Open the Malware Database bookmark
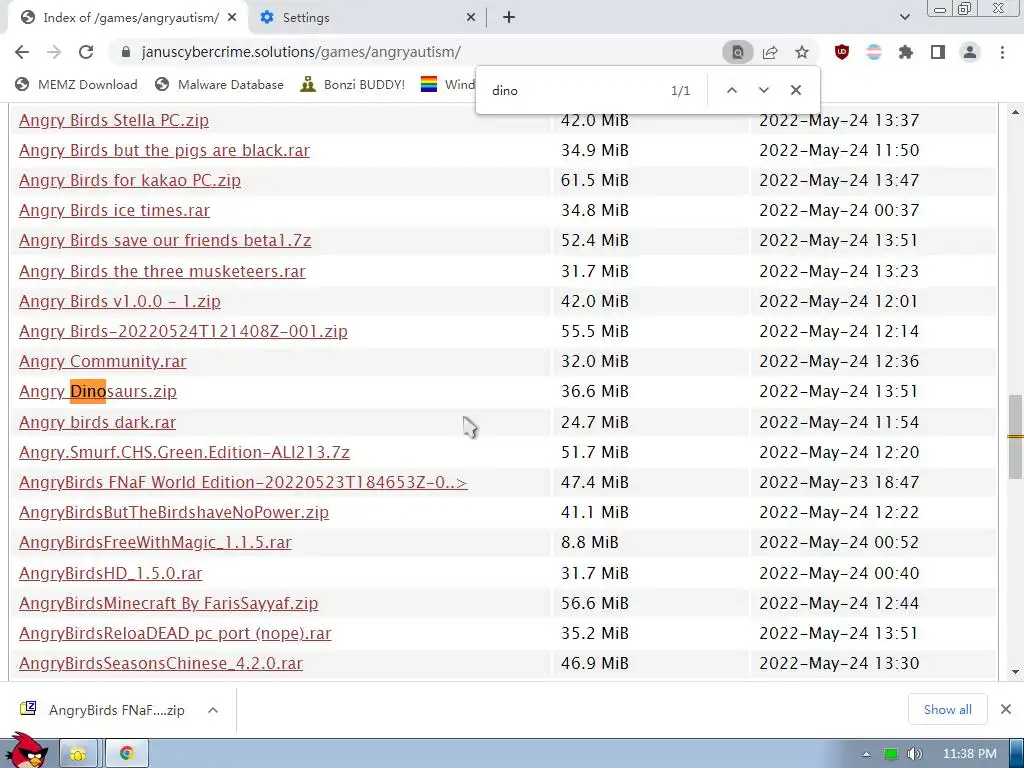 click(219, 84)
